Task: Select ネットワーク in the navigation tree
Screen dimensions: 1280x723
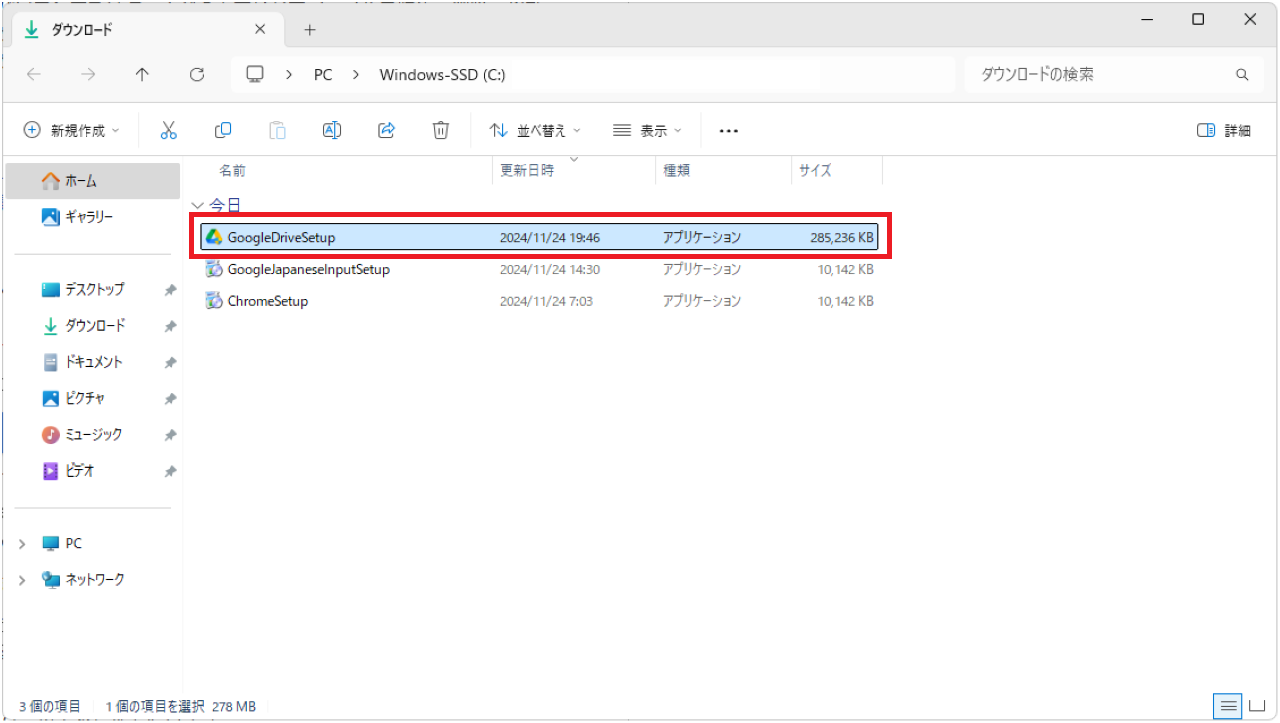Action: [x=95, y=580]
